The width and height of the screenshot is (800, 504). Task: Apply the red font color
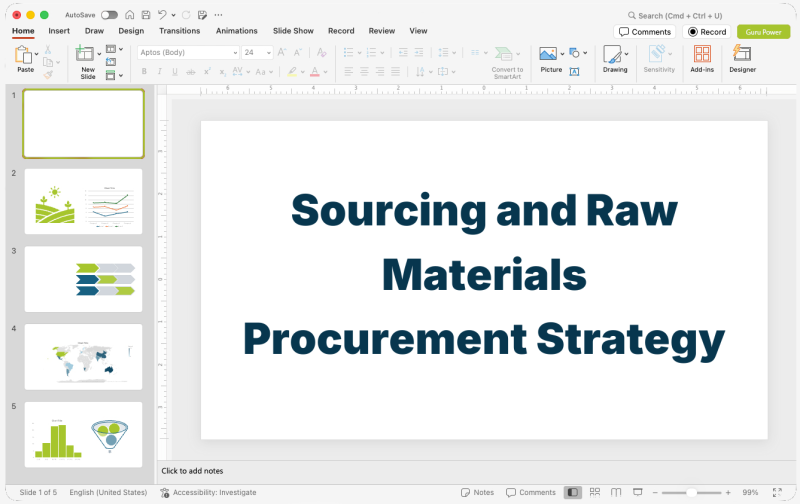(x=315, y=72)
